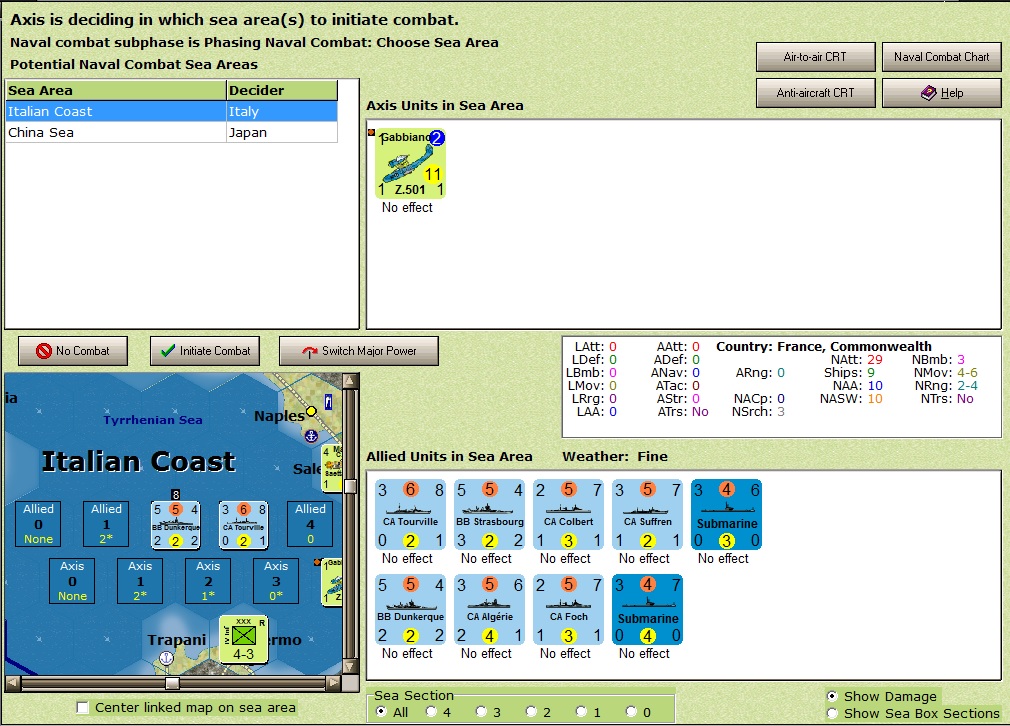Click the Axis 2 sea box
Viewport: 1010px width, 726px height.
tap(208, 580)
